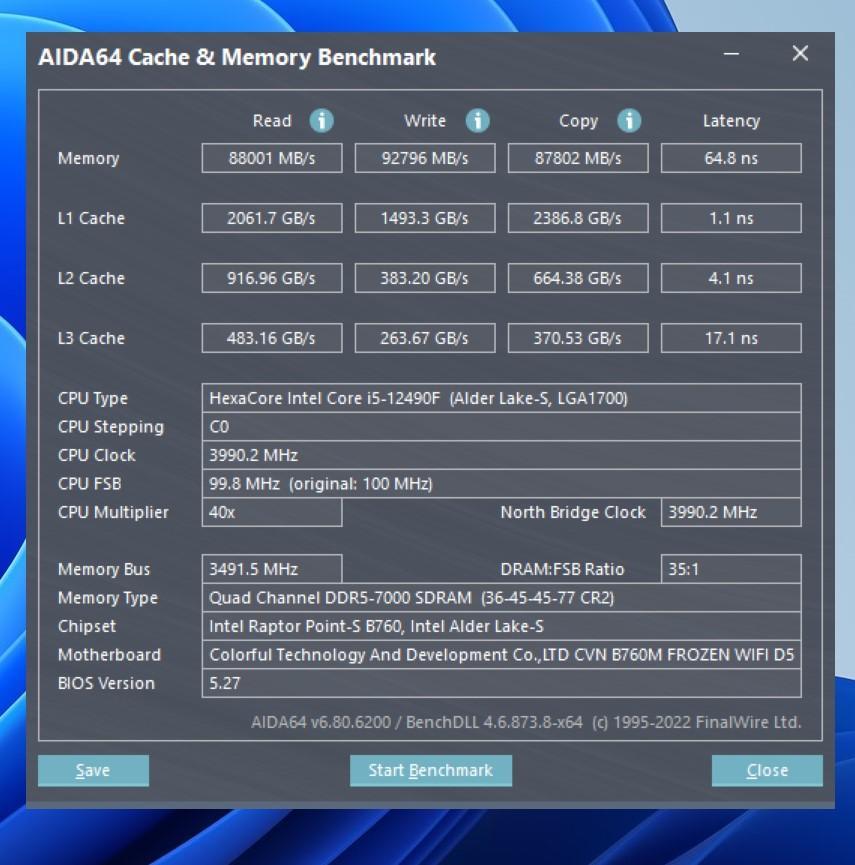Minimize the AIDA64 benchmark window
Viewport: 855px width, 865px height.
tap(731, 54)
